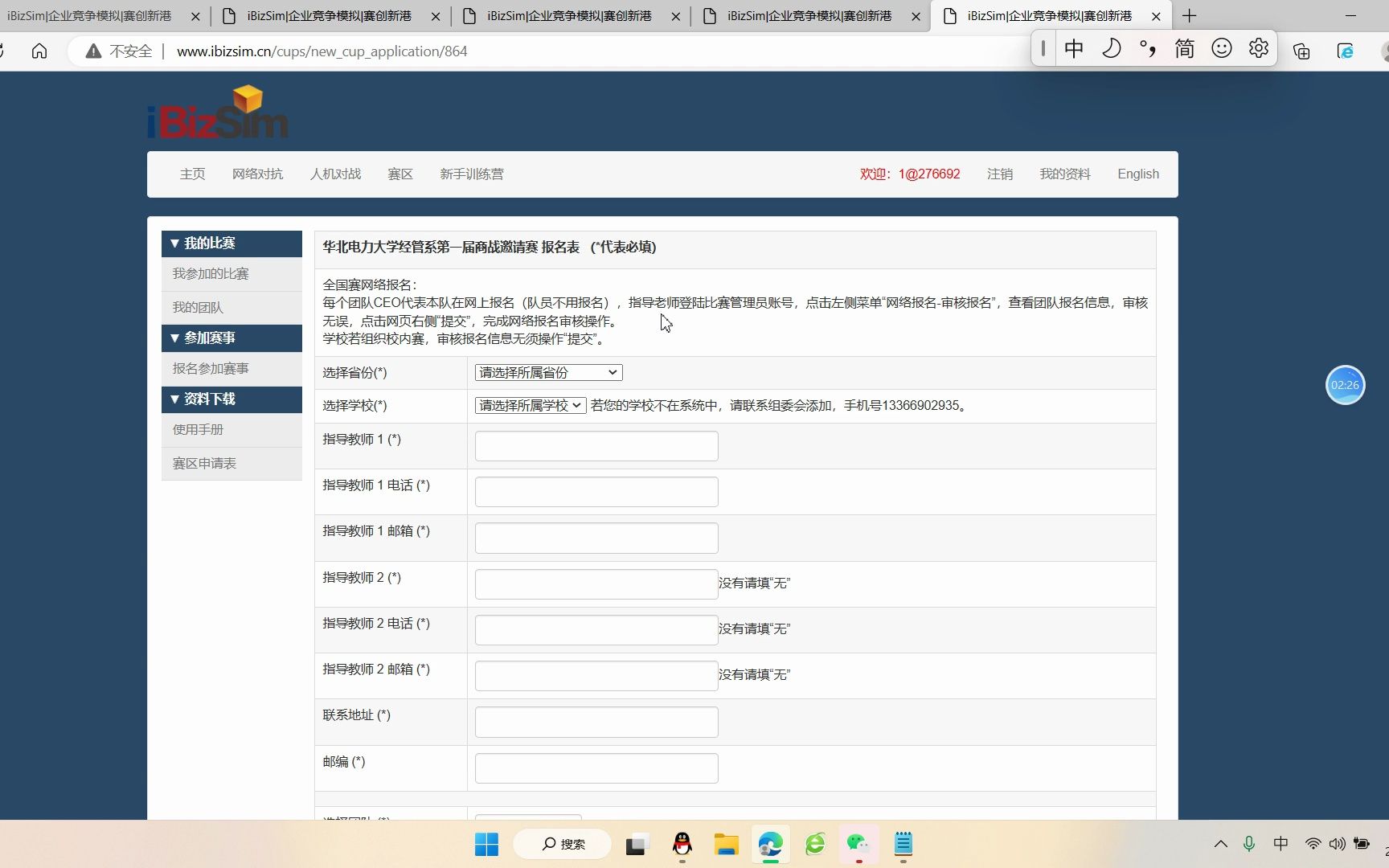Viewport: 1389px width, 868px height.
Task: Open the Windows Start button
Action: (x=486, y=845)
